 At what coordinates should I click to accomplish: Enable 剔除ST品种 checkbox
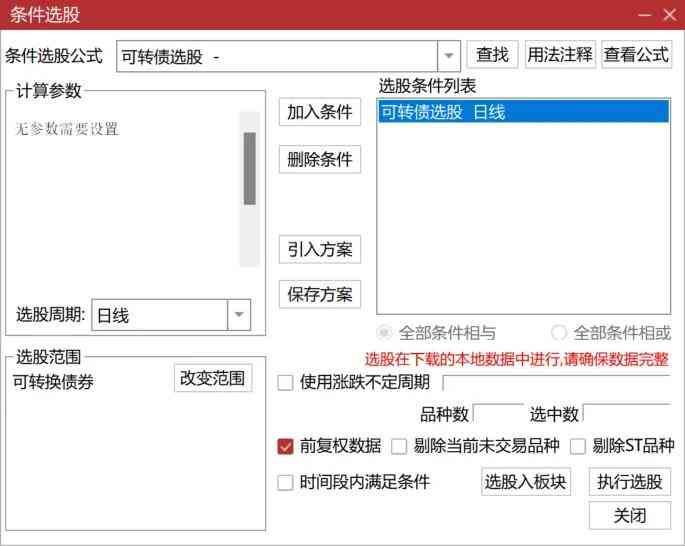pyautogui.click(x=578, y=446)
